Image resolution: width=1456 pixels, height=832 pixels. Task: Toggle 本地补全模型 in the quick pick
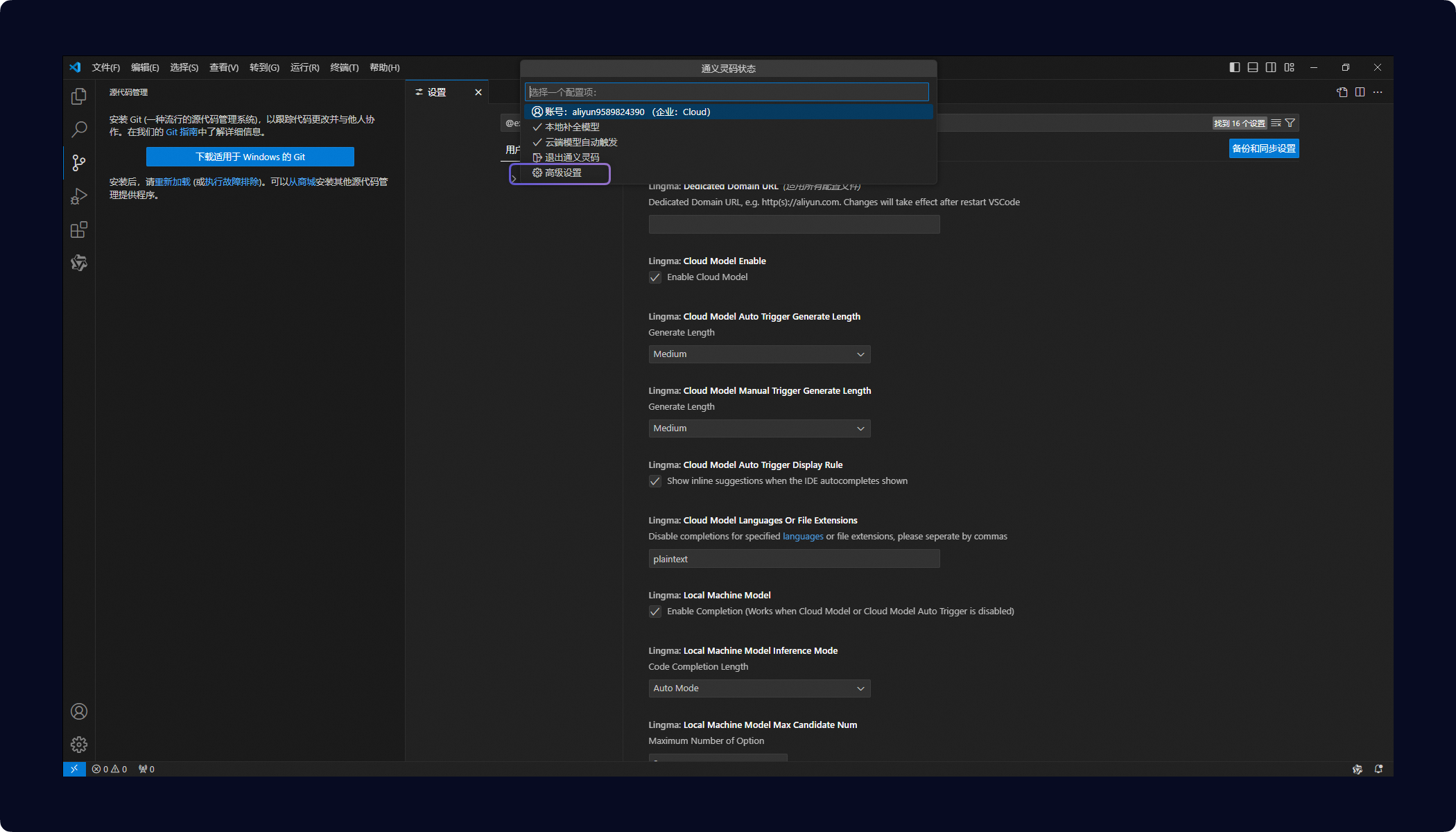point(728,127)
